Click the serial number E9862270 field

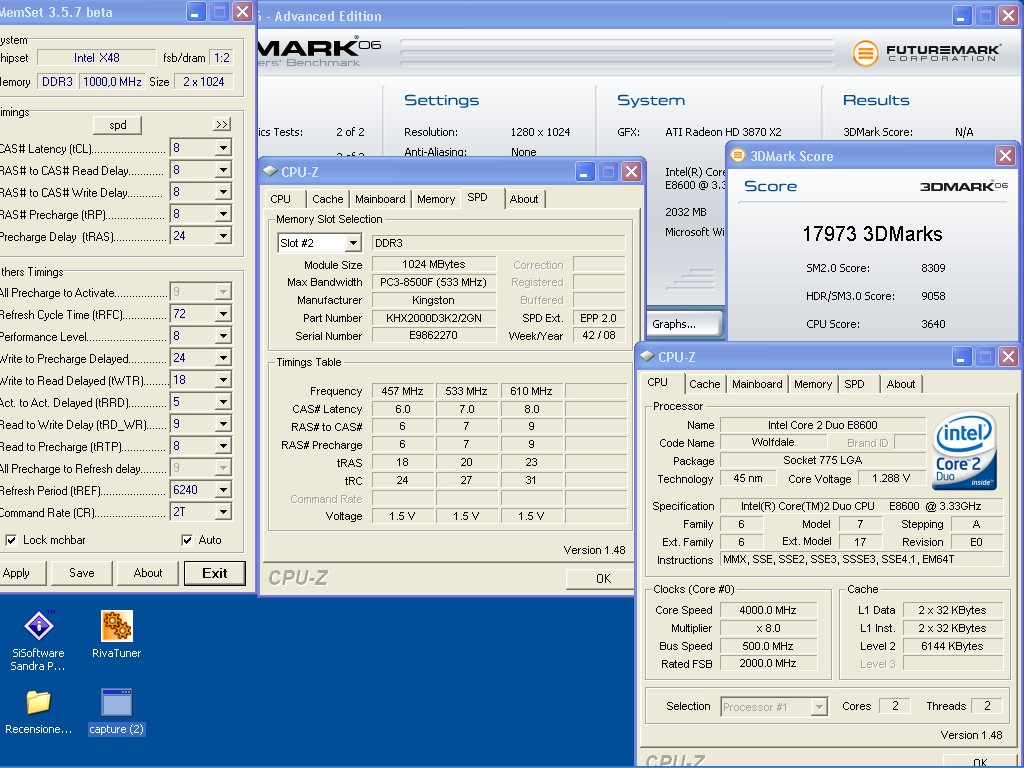434,336
